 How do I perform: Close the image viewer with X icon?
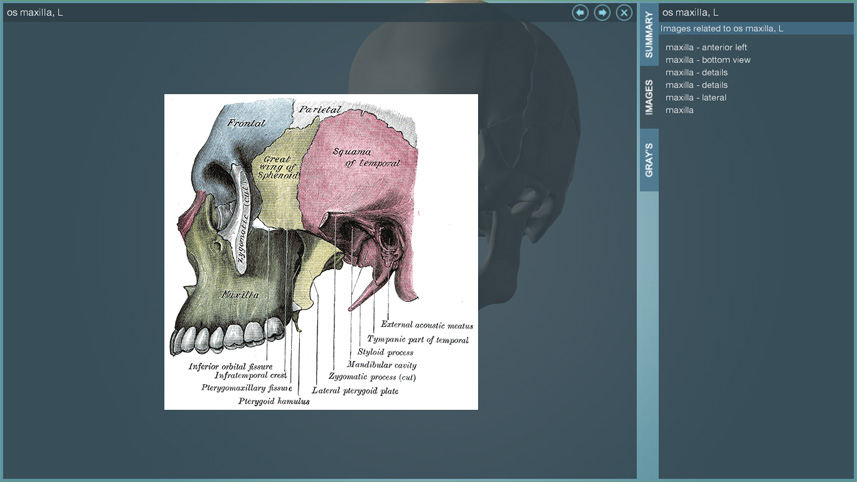(x=624, y=13)
